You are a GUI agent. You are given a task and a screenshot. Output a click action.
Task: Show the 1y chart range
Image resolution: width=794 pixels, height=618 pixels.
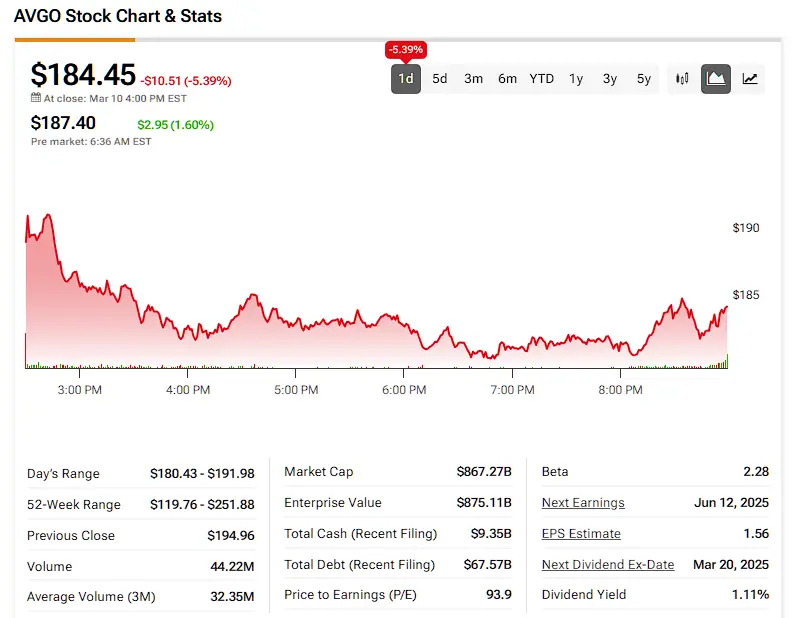click(576, 79)
